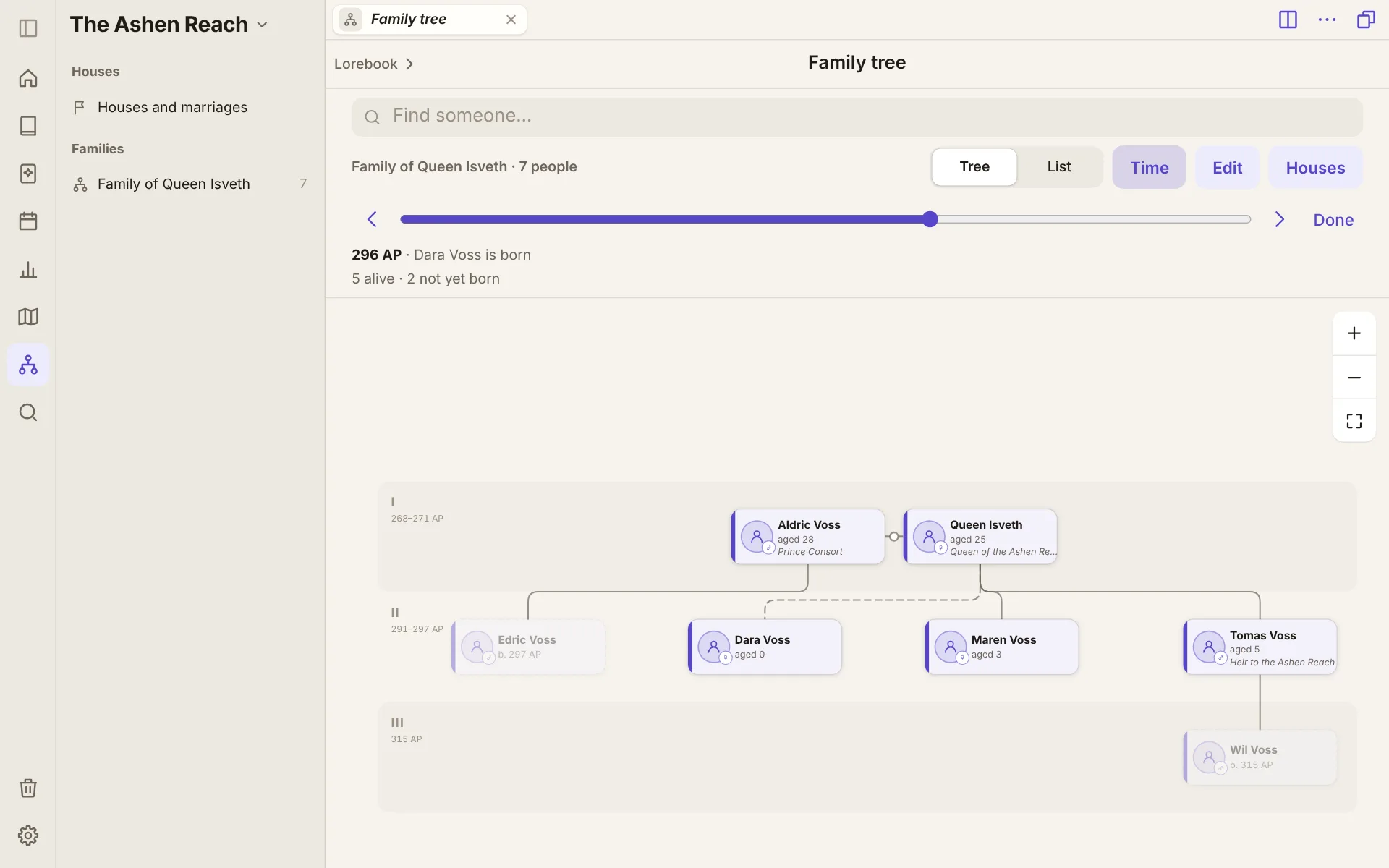The height and width of the screenshot is (868, 1389).
Task: Switch to Tree view
Action: point(974,167)
